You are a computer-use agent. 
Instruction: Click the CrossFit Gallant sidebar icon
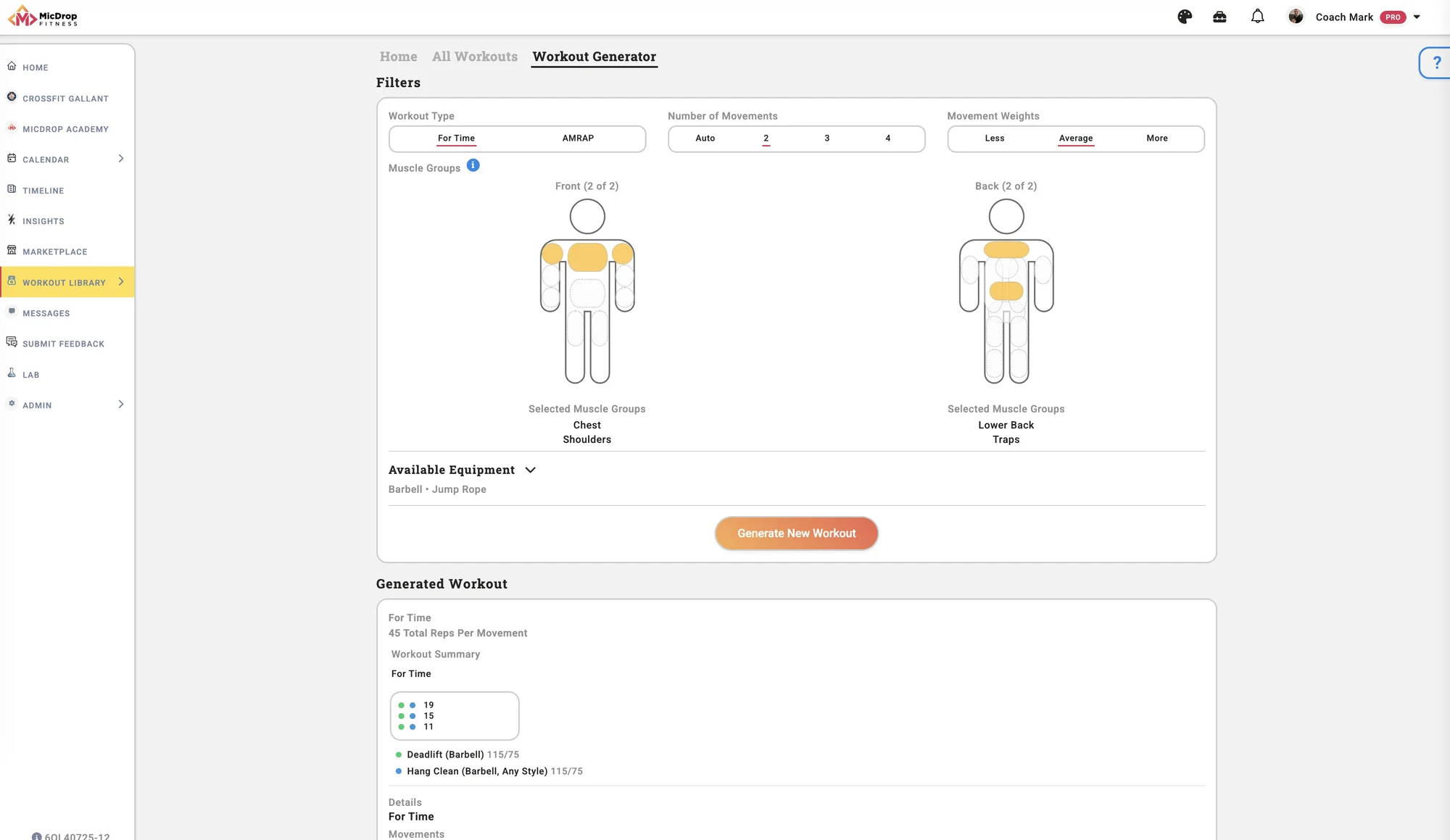[x=12, y=96]
